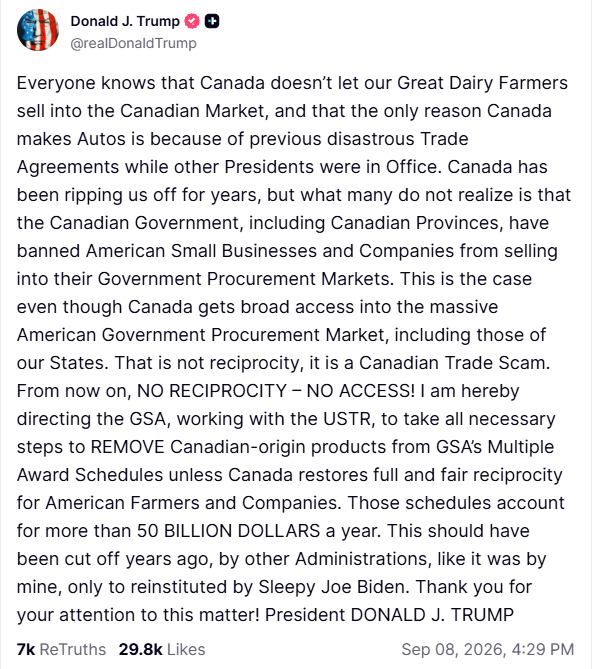The image size is (594, 669).
Task: Click "Government Procurement Markets" in the post
Action: [x=244, y=279]
